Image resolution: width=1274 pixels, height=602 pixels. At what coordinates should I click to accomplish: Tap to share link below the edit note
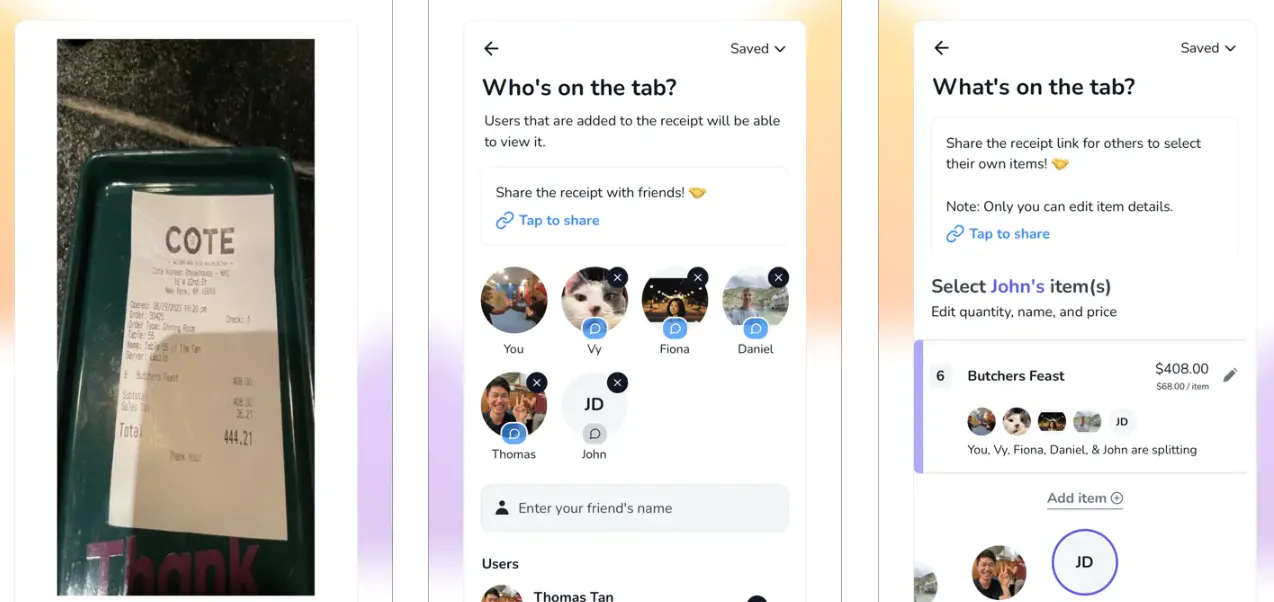pos(998,234)
